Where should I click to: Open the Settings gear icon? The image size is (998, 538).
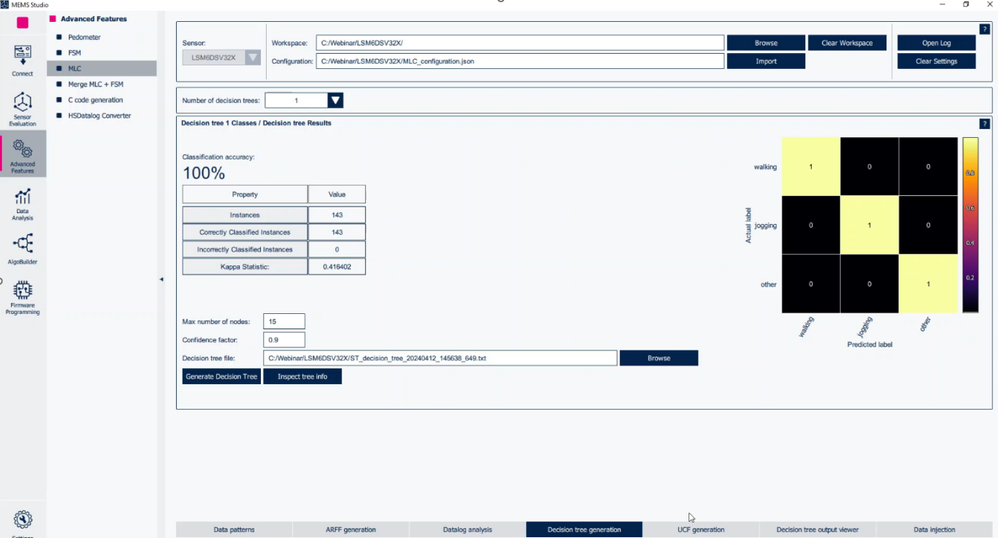point(22,520)
